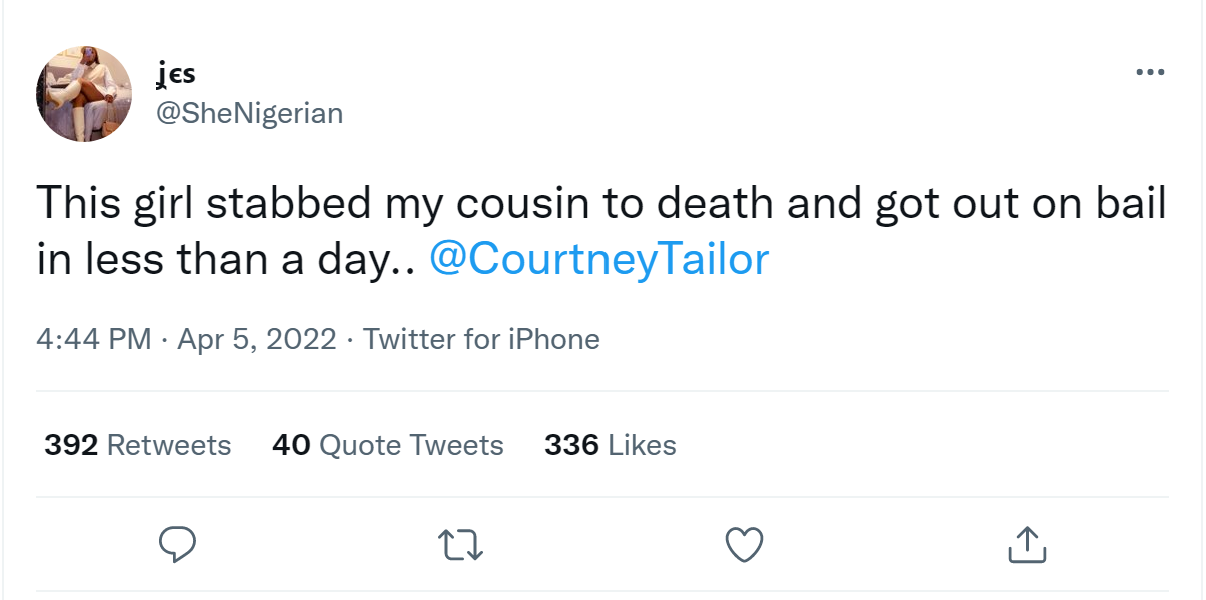Click the Apr 5, 2022 date
The width and height of the screenshot is (1206, 600).
pos(256,339)
